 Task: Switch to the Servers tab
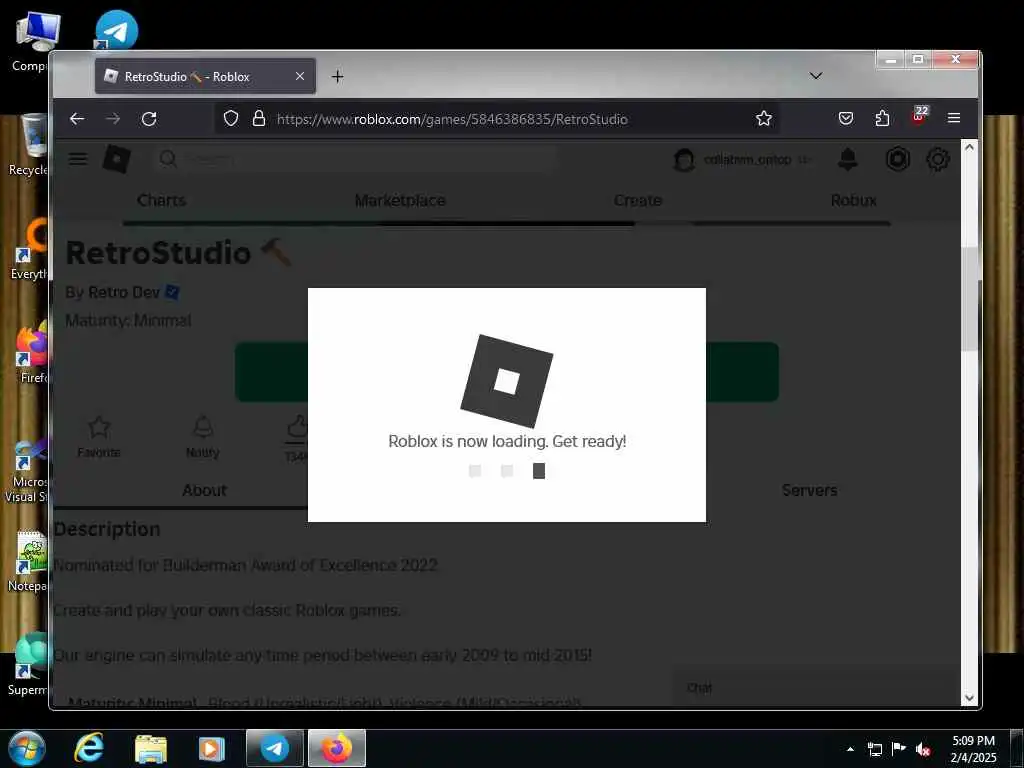click(809, 490)
